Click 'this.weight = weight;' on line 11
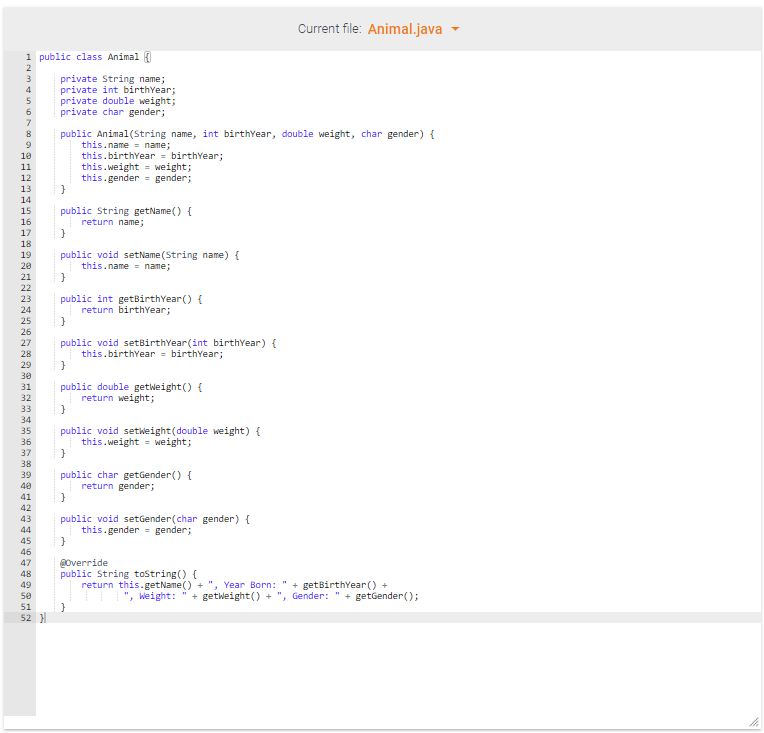764x733 pixels. pyautogui.click(x=136, y=167)
